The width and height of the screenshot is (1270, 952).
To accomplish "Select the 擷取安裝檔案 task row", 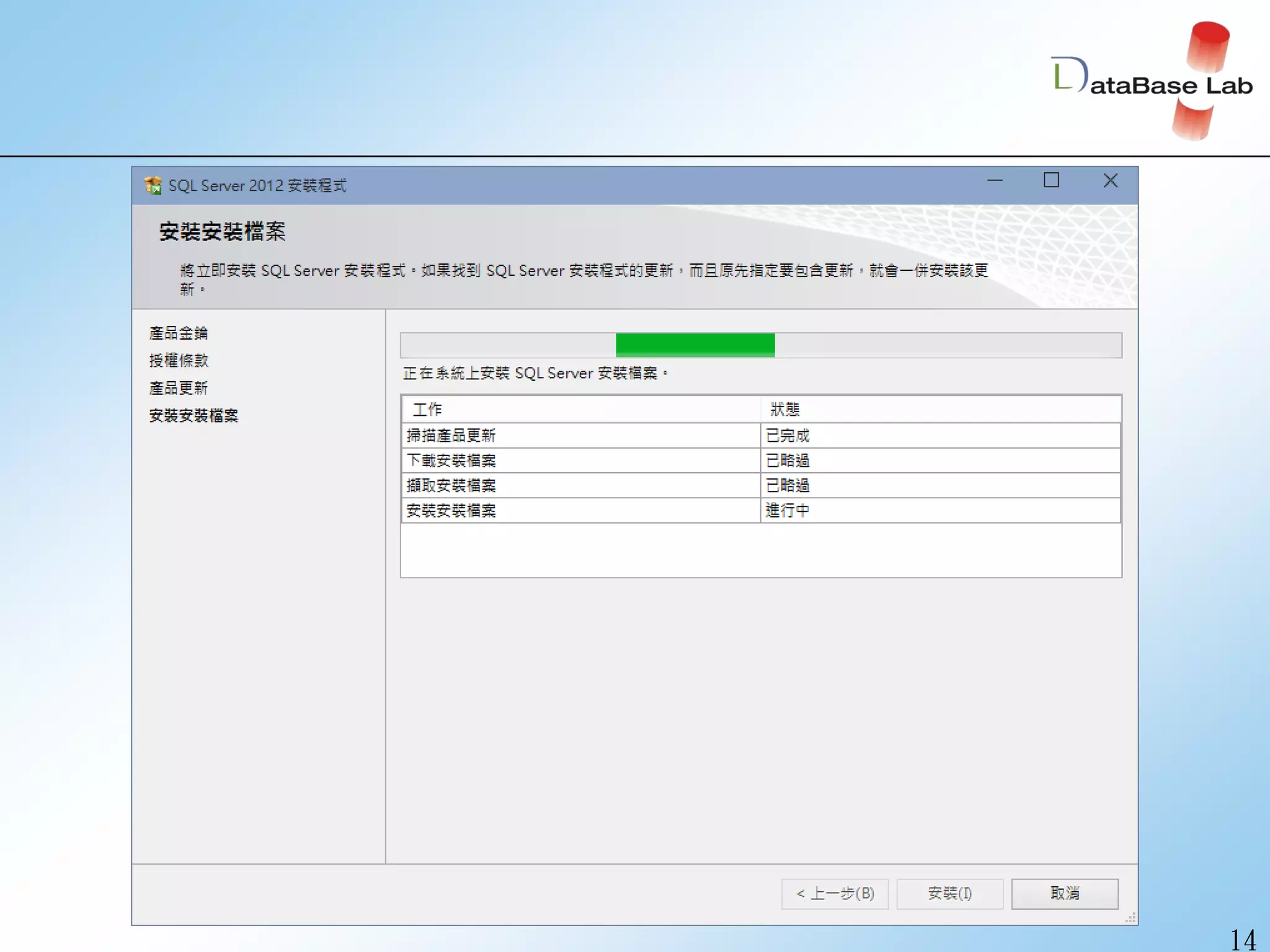I will [761, 485].
